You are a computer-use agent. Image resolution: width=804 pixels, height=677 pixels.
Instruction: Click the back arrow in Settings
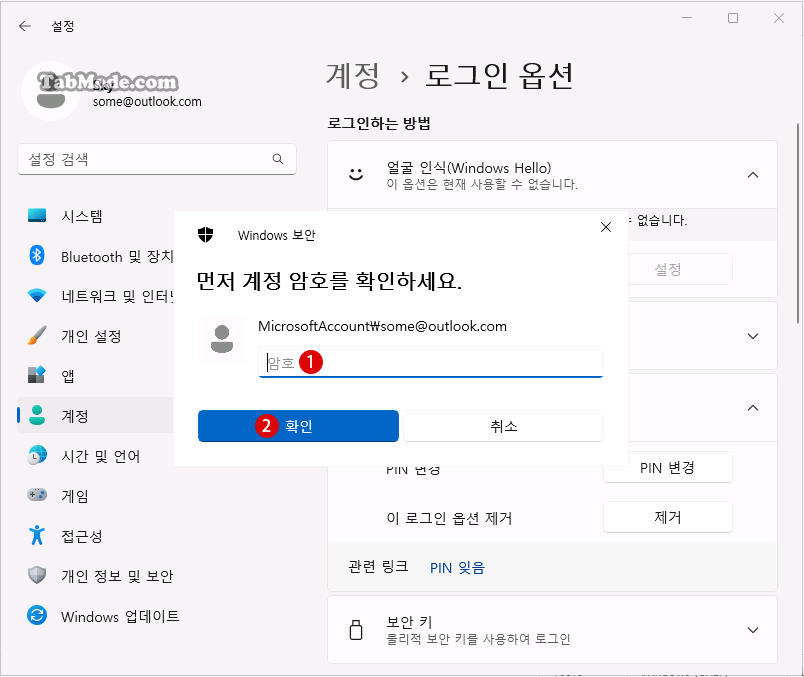click(25, 26)
